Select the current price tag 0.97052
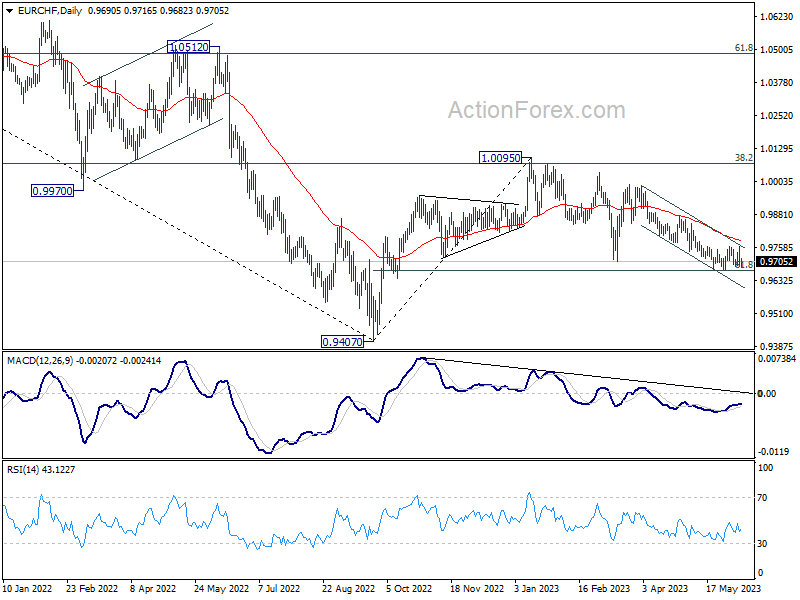 pyautogui.click(x=776, y=262)
